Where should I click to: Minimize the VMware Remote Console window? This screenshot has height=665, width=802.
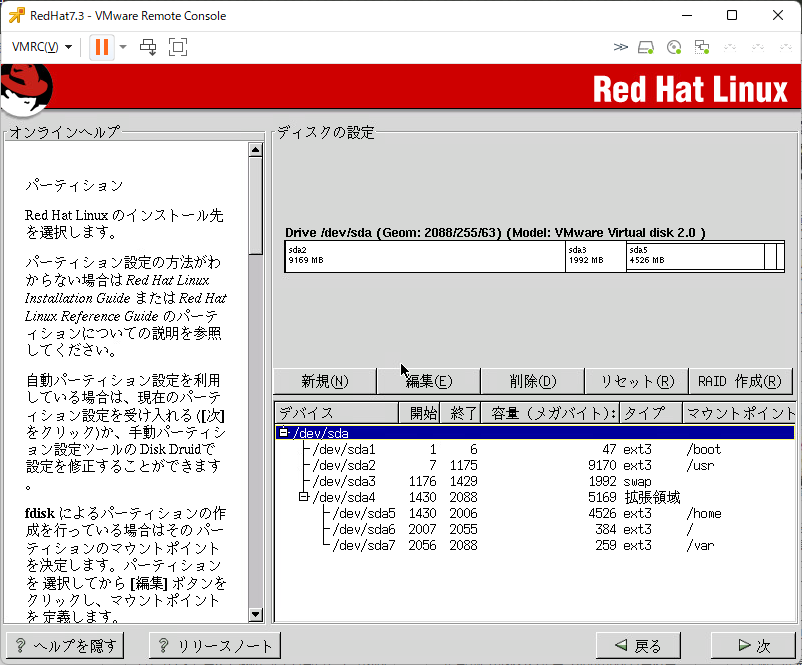(687, 15)
